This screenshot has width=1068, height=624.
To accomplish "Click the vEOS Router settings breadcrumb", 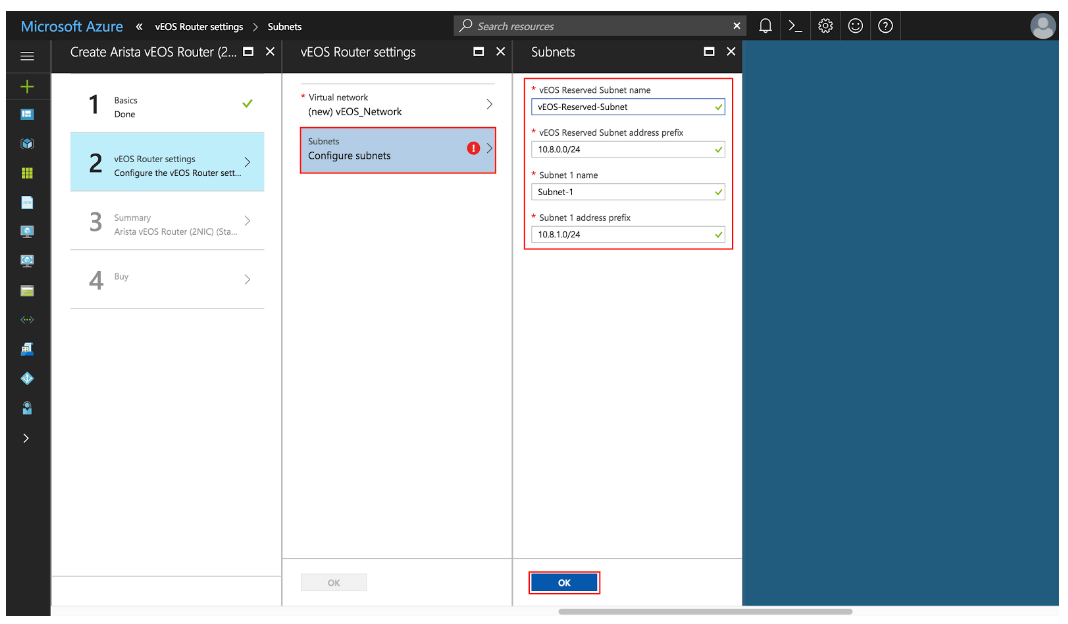I will pos(199,27).
